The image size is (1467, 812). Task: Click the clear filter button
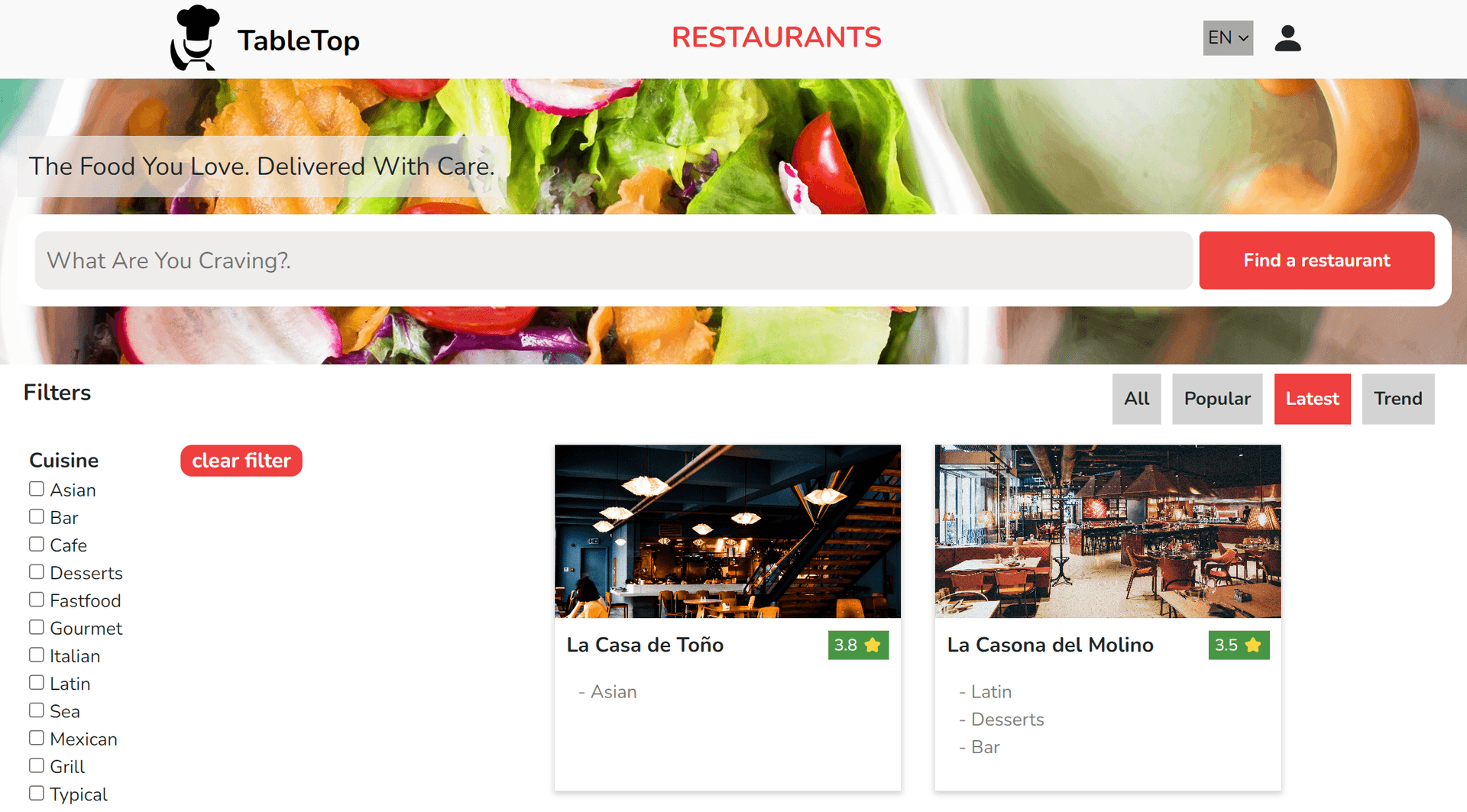coord(241,461)
